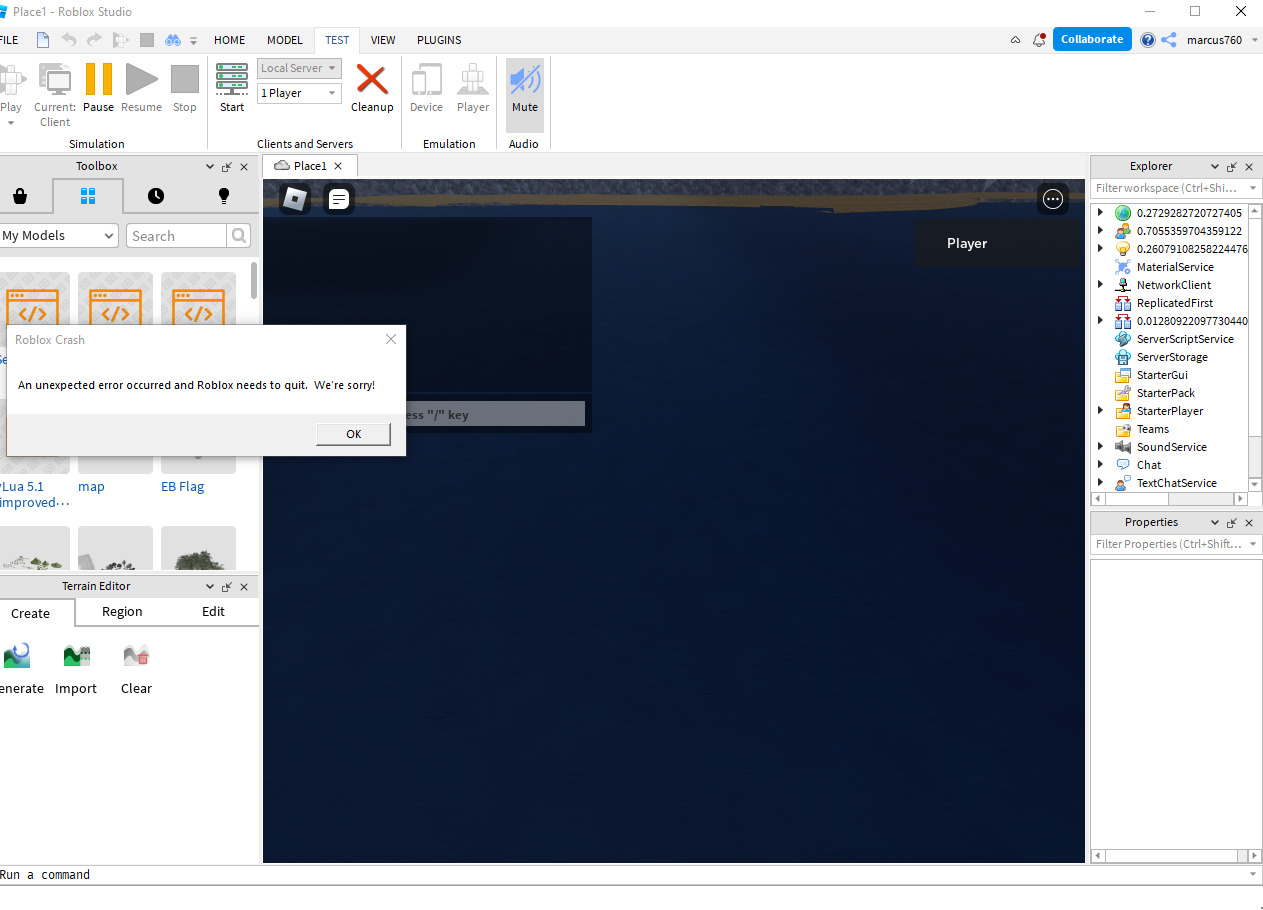Screen dimensions: 1263x910
Task: Click the blue Help question mark icon
Action: (1148, 40)
